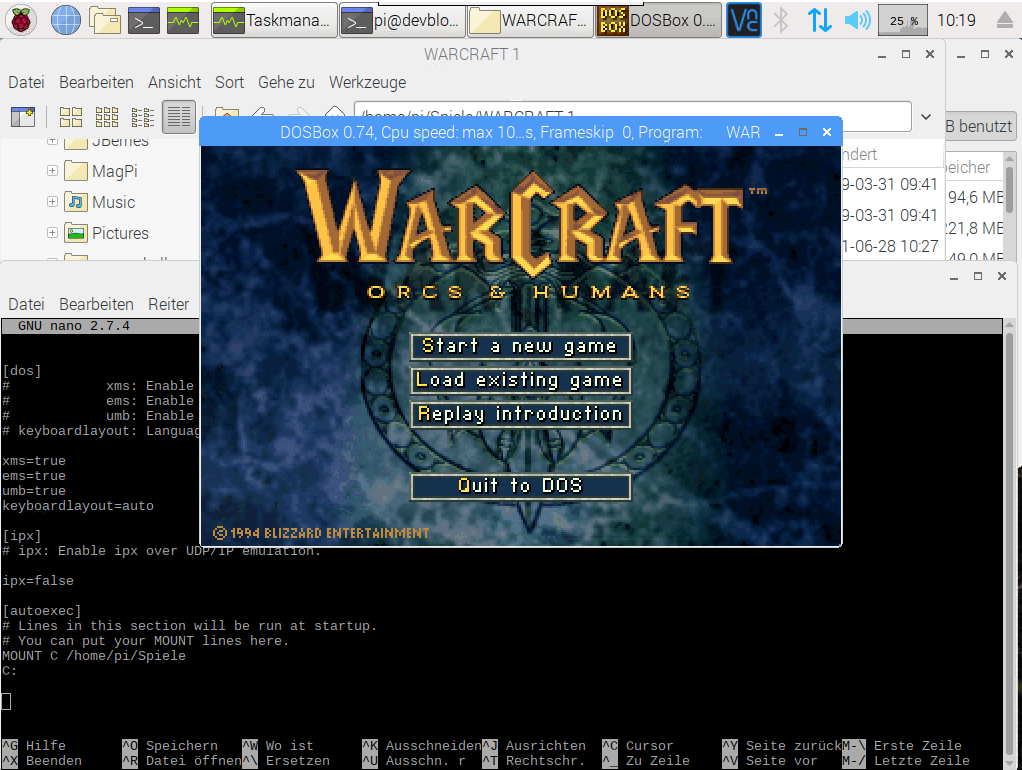Click the '[ipx]' section header in nano
The image size is (1022, 770).
tap(22, 536)
